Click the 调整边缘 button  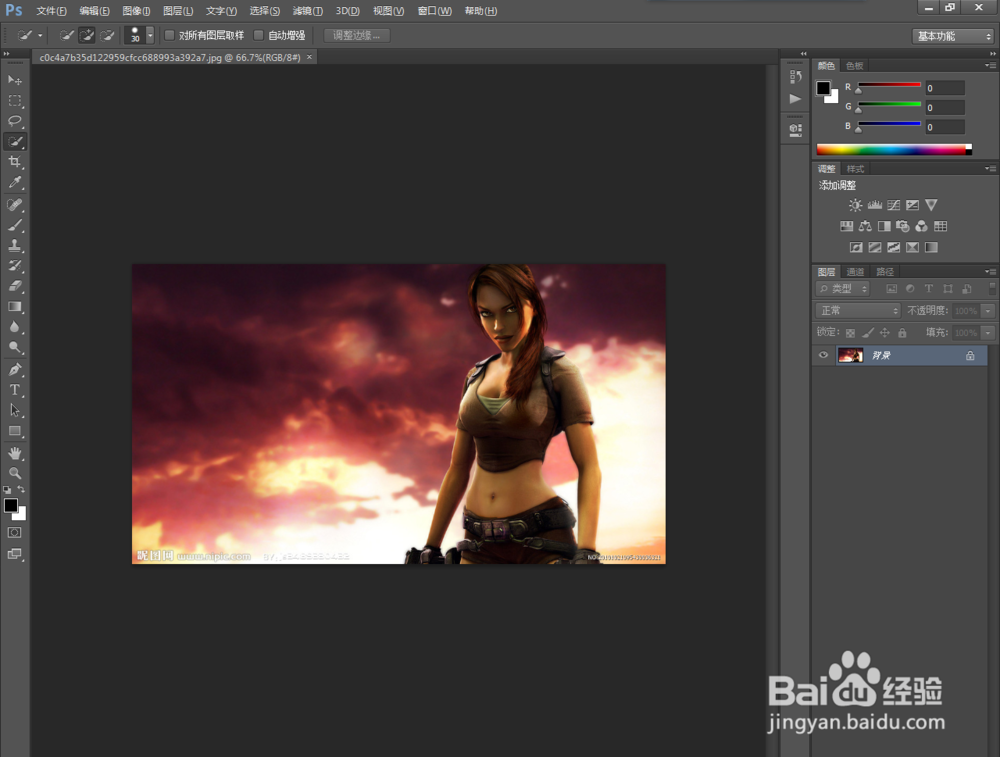[357, 36]
